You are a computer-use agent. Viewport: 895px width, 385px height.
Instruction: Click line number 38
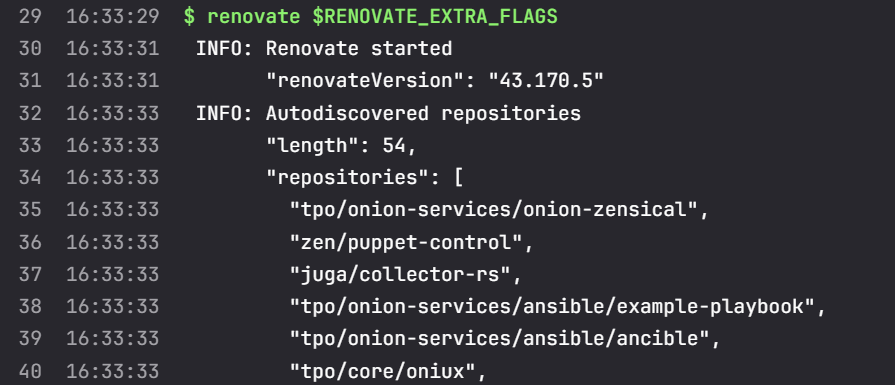point(30,307)
